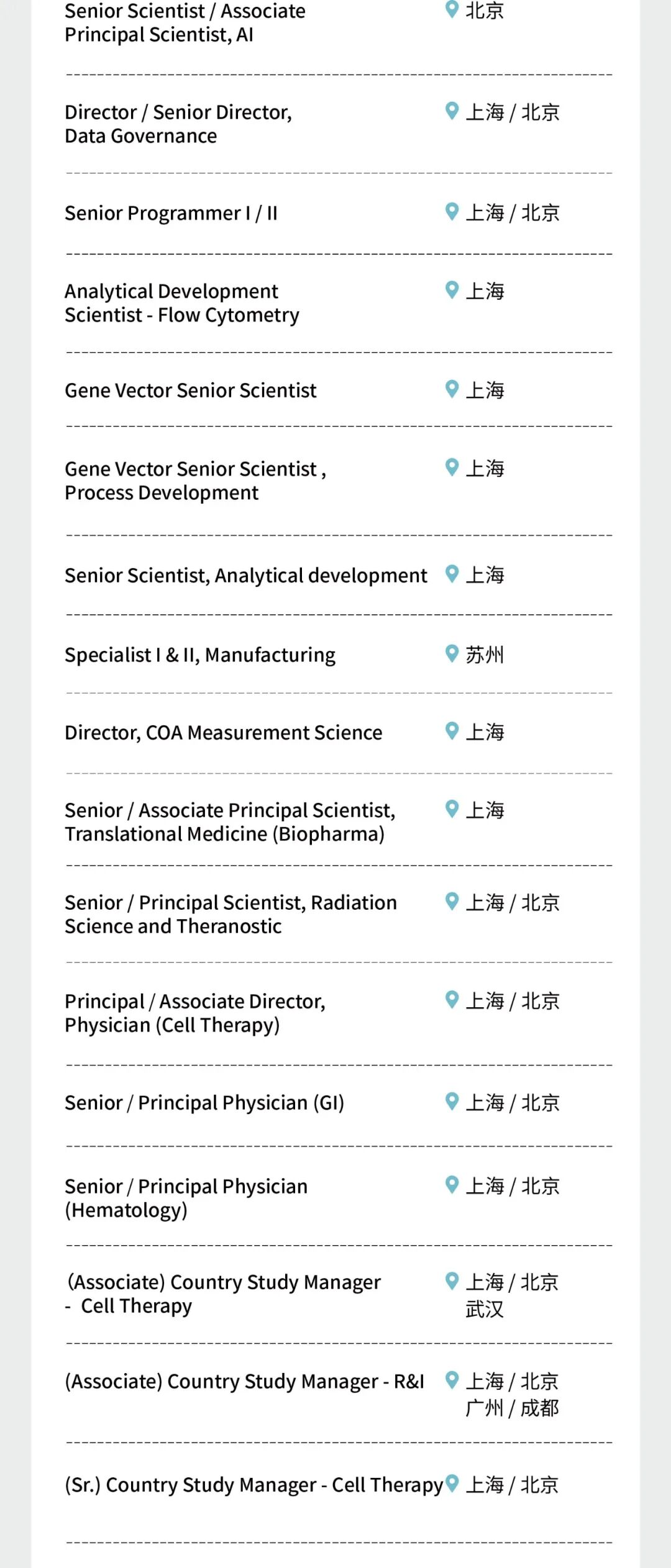Image resolution: width=671 pixels, height=1568 pixels.
Task: Open (Sr.) Country Study Manager - Cell Therapy posting
Action: (254, 1485)
